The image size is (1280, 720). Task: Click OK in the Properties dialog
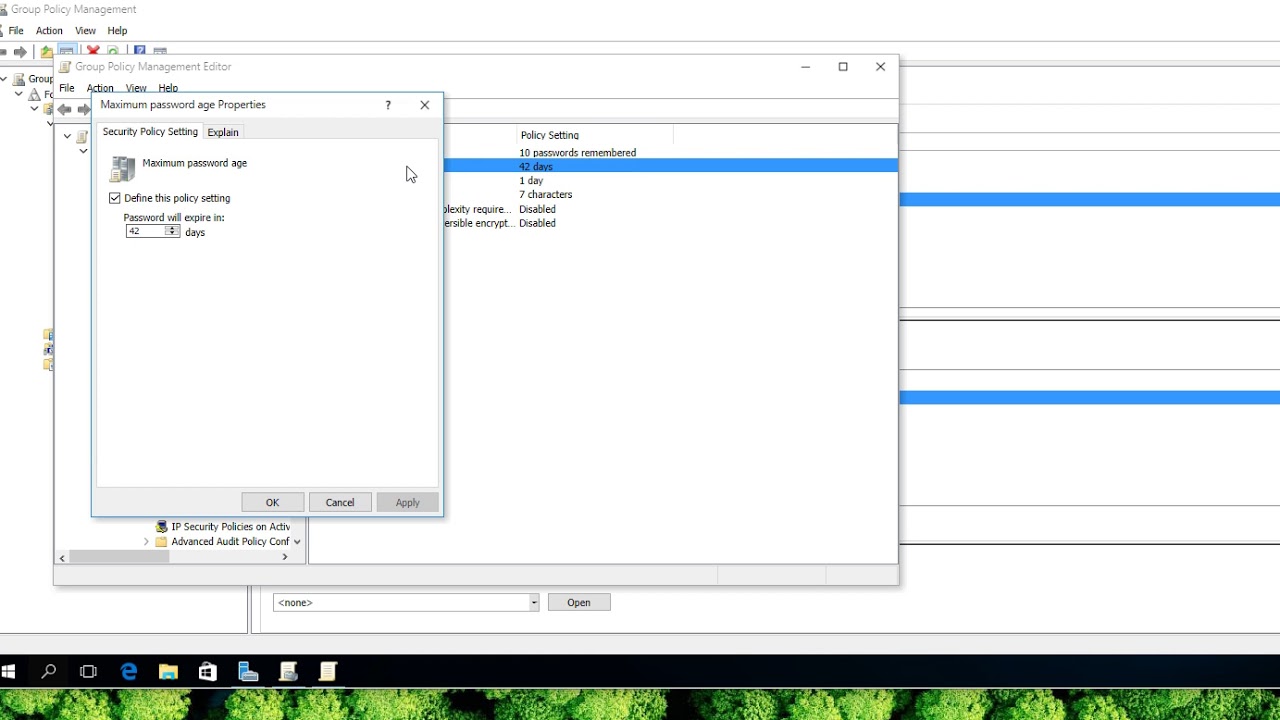(272, 502)
